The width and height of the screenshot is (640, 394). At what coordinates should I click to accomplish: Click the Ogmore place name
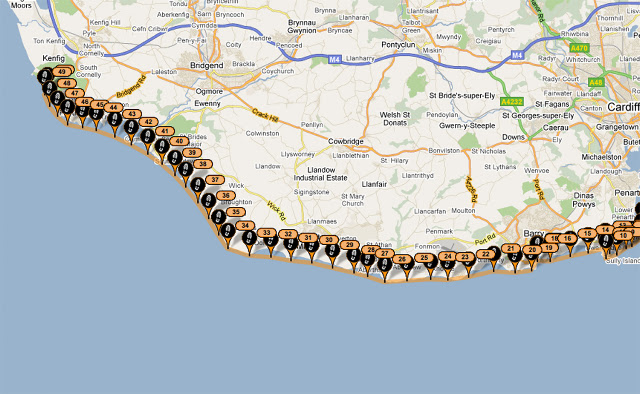point(209,91)
